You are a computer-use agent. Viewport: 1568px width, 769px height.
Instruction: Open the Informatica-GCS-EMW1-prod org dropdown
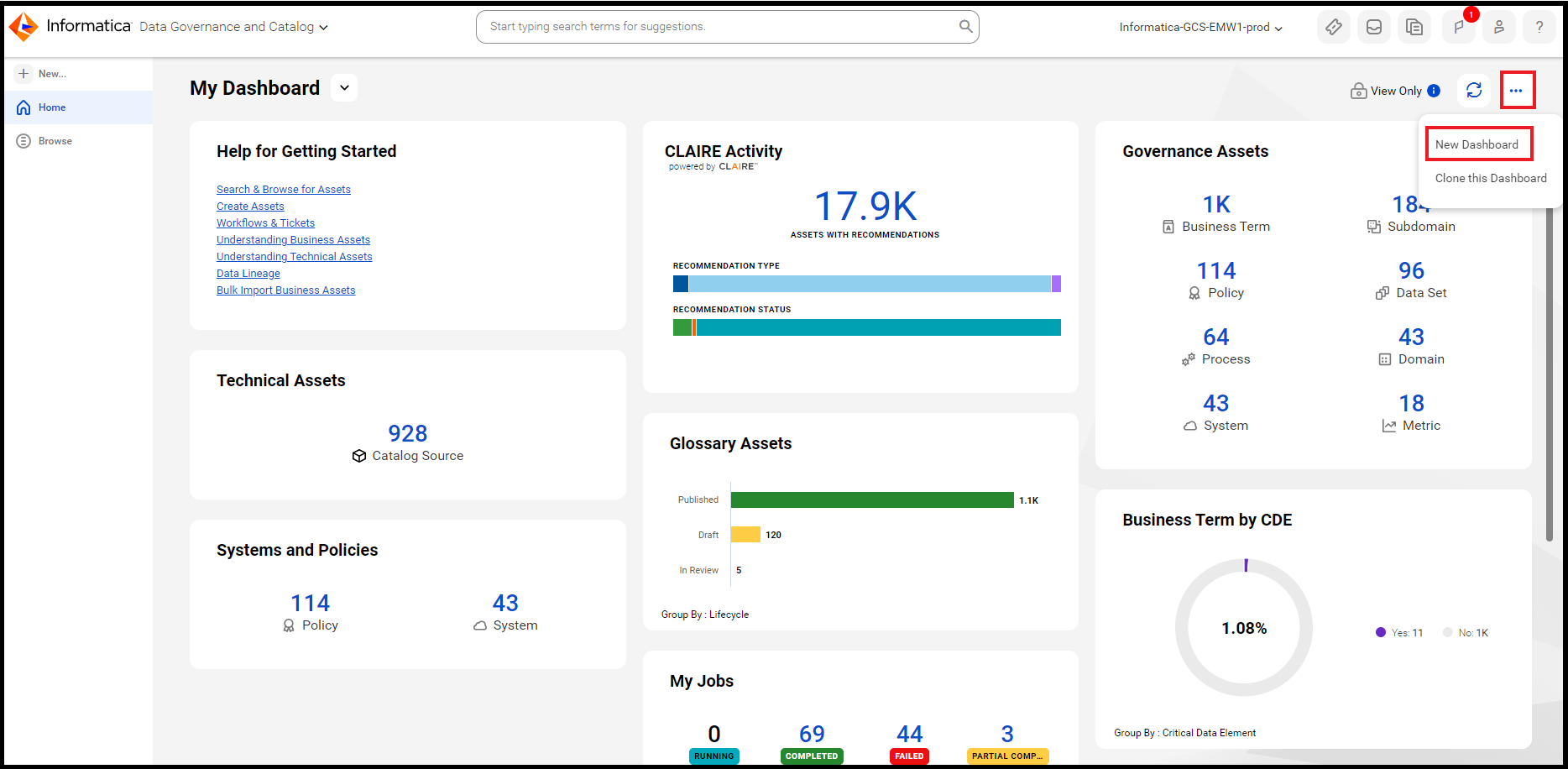(x=1200, y=27)
